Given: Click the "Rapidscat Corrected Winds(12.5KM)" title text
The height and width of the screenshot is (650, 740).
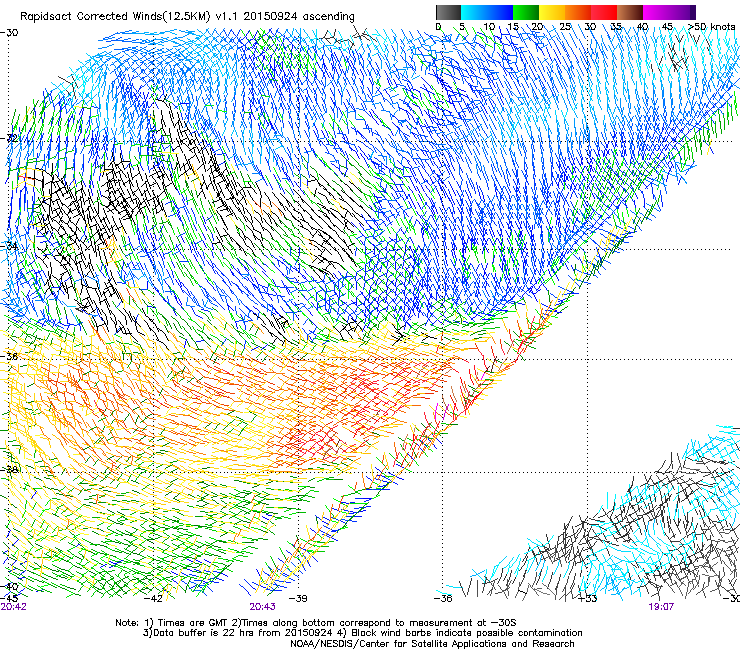Looking at the screenshot, I should [115, 17].
